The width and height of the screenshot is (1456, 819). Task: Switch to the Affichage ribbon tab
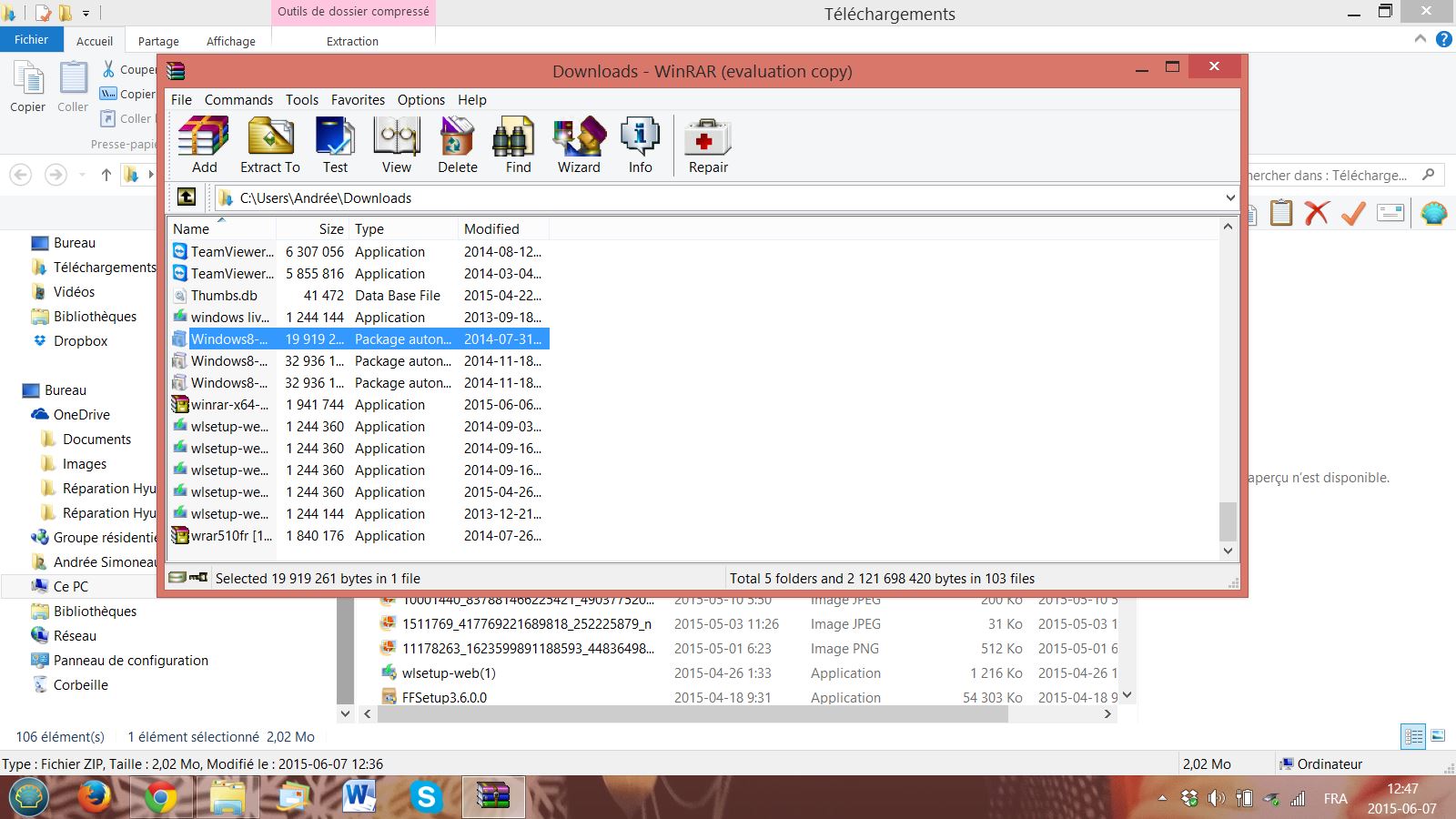tap(231, 41)
